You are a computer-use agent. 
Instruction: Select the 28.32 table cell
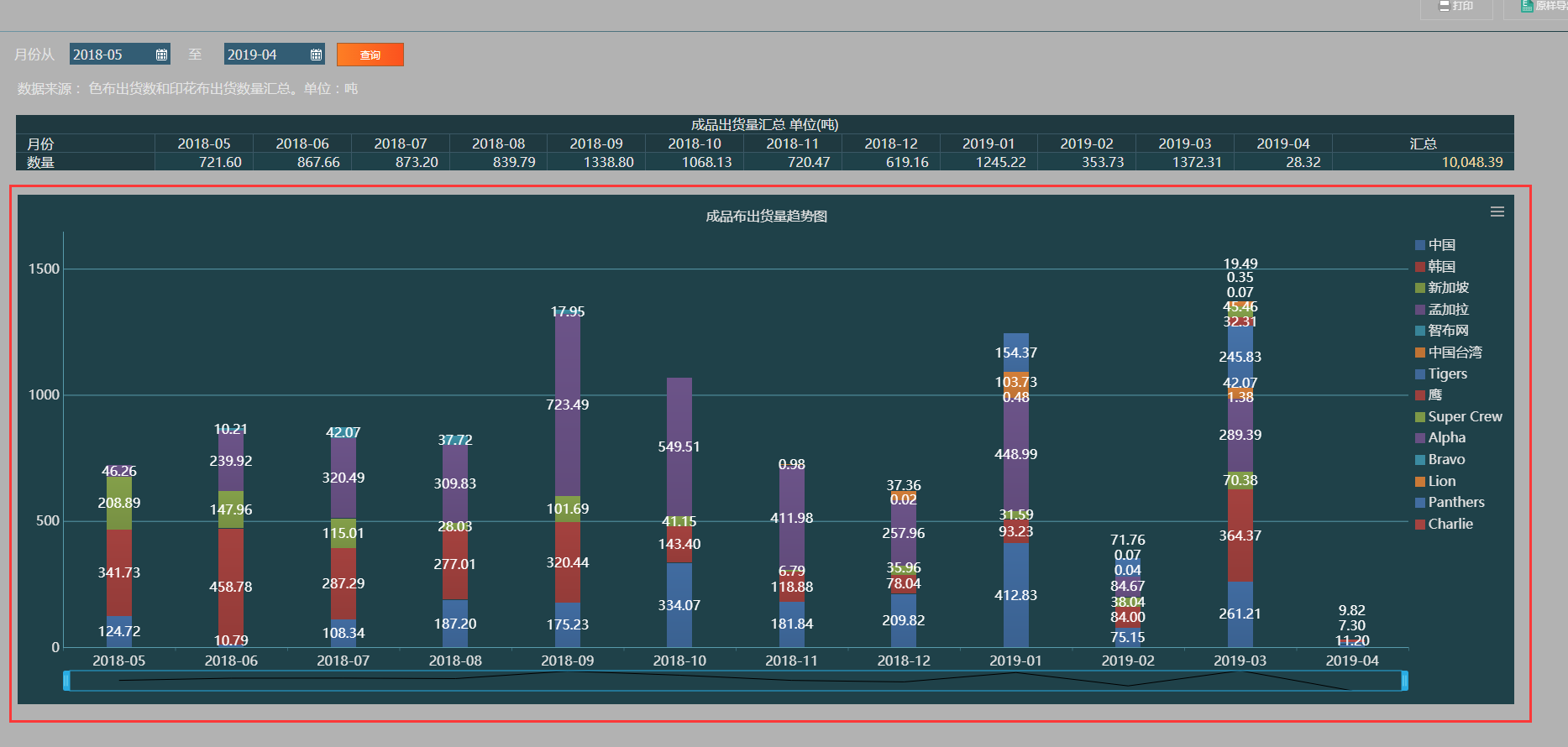click(1283, 162)
